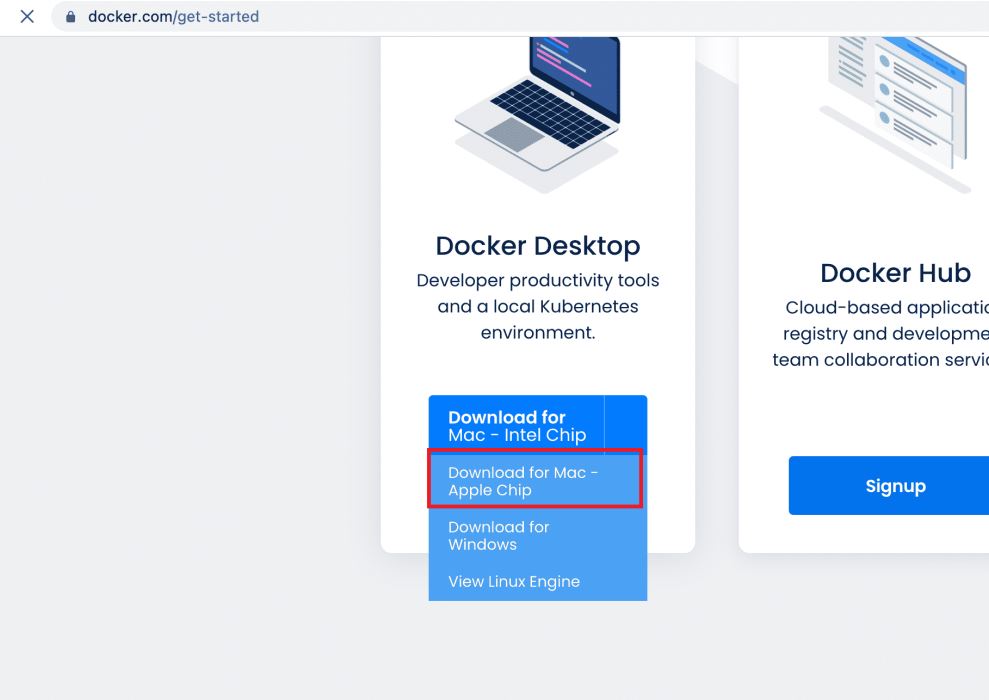This screenshot has width=989, height=700.
Task: Click the "Docker Hub" heading
Action: [895, 272]
